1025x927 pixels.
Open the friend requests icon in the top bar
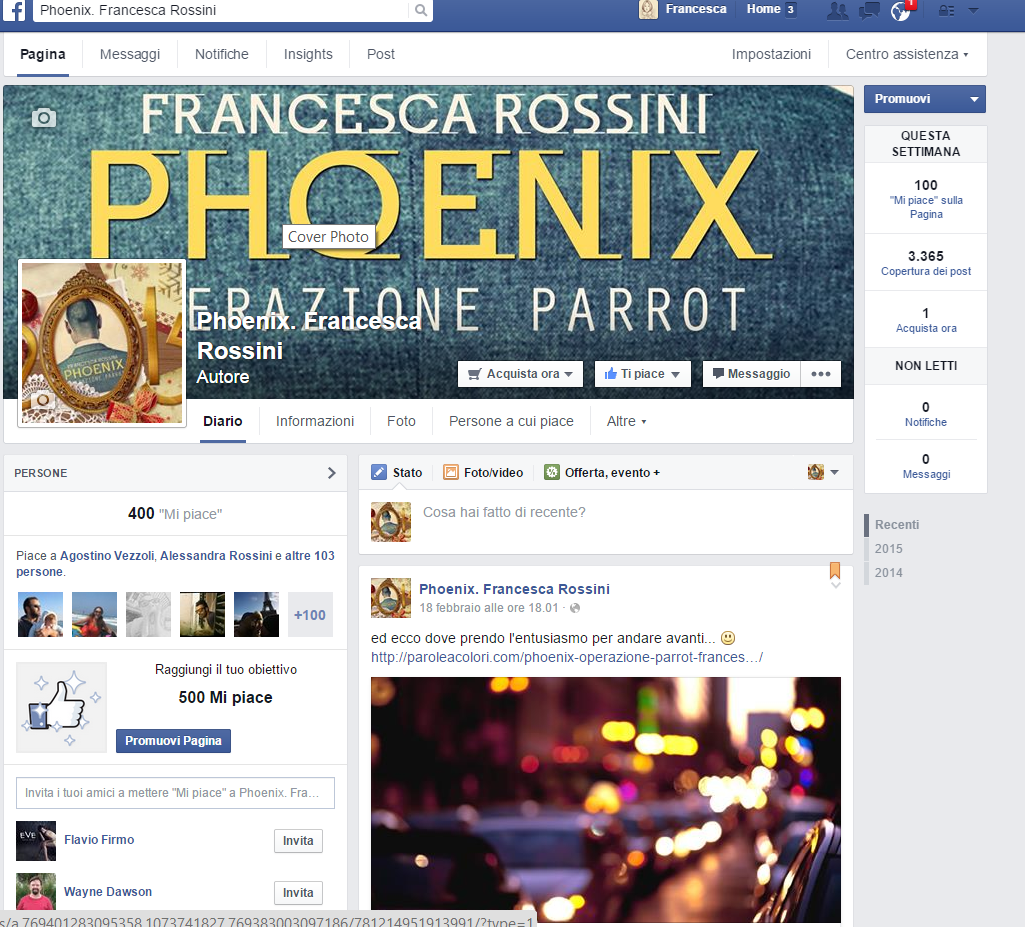837,10
